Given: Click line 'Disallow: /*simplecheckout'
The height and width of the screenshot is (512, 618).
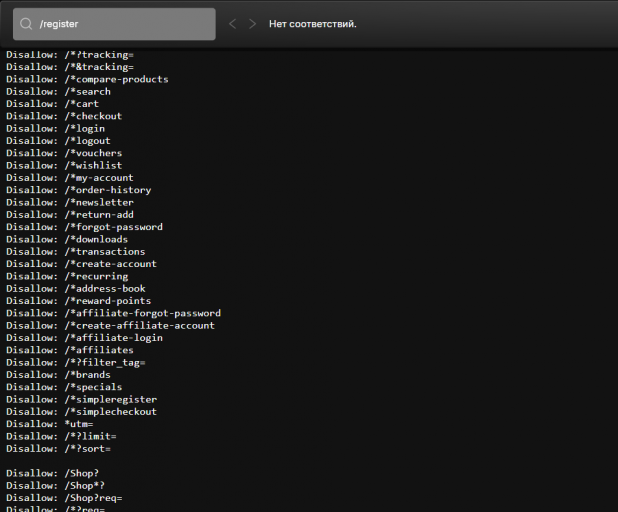Looking at the screenshot, I should (x=82, y=411).
